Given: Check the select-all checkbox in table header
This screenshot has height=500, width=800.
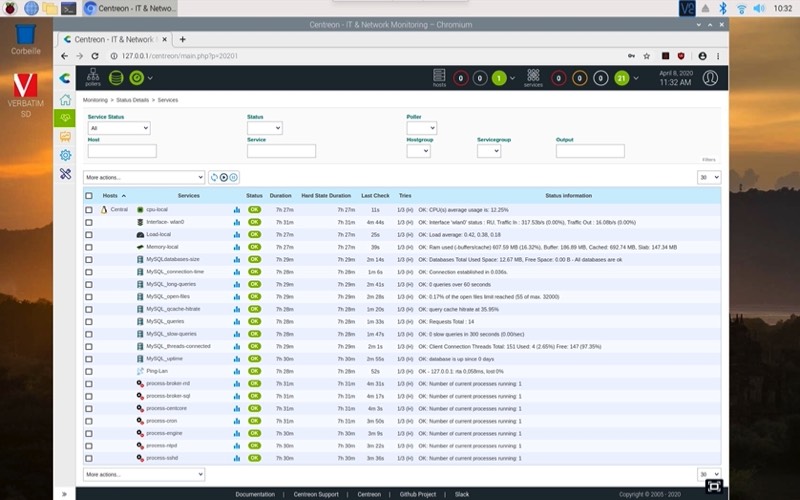Looking at the screenshot, I should pyautogui.click(x=89, y=196).
